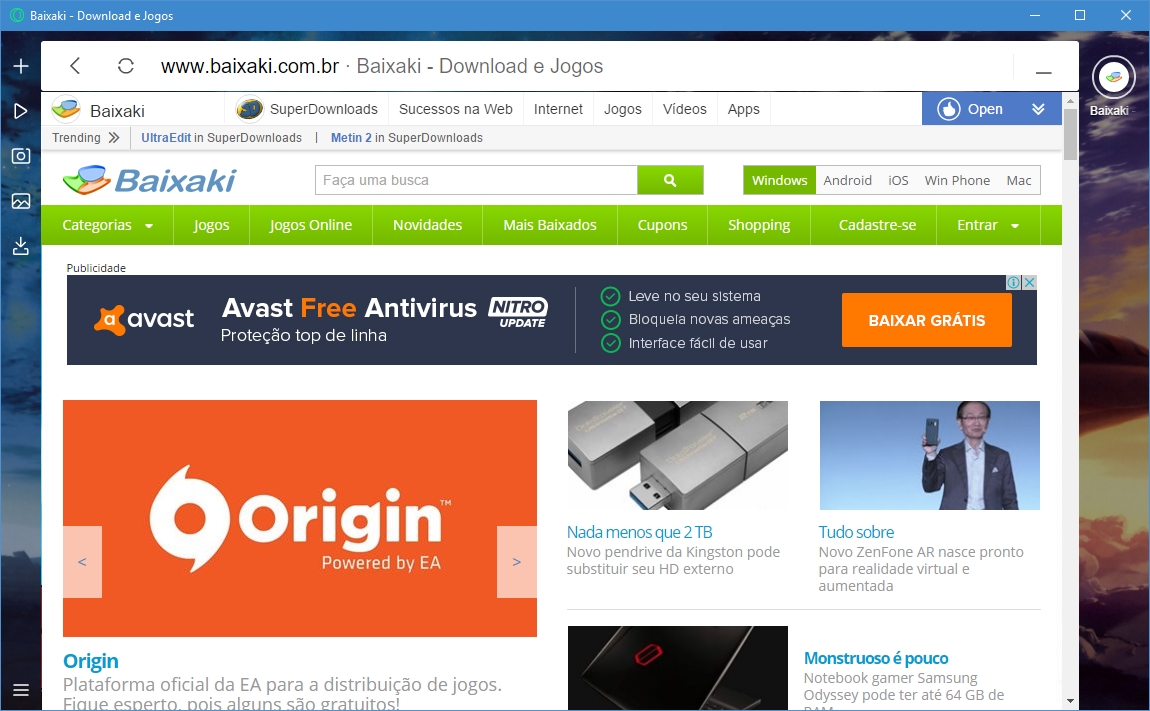1150x711 pixels.
Task: Click the www.baixaki.com.br address text
Action: [249, 66]
